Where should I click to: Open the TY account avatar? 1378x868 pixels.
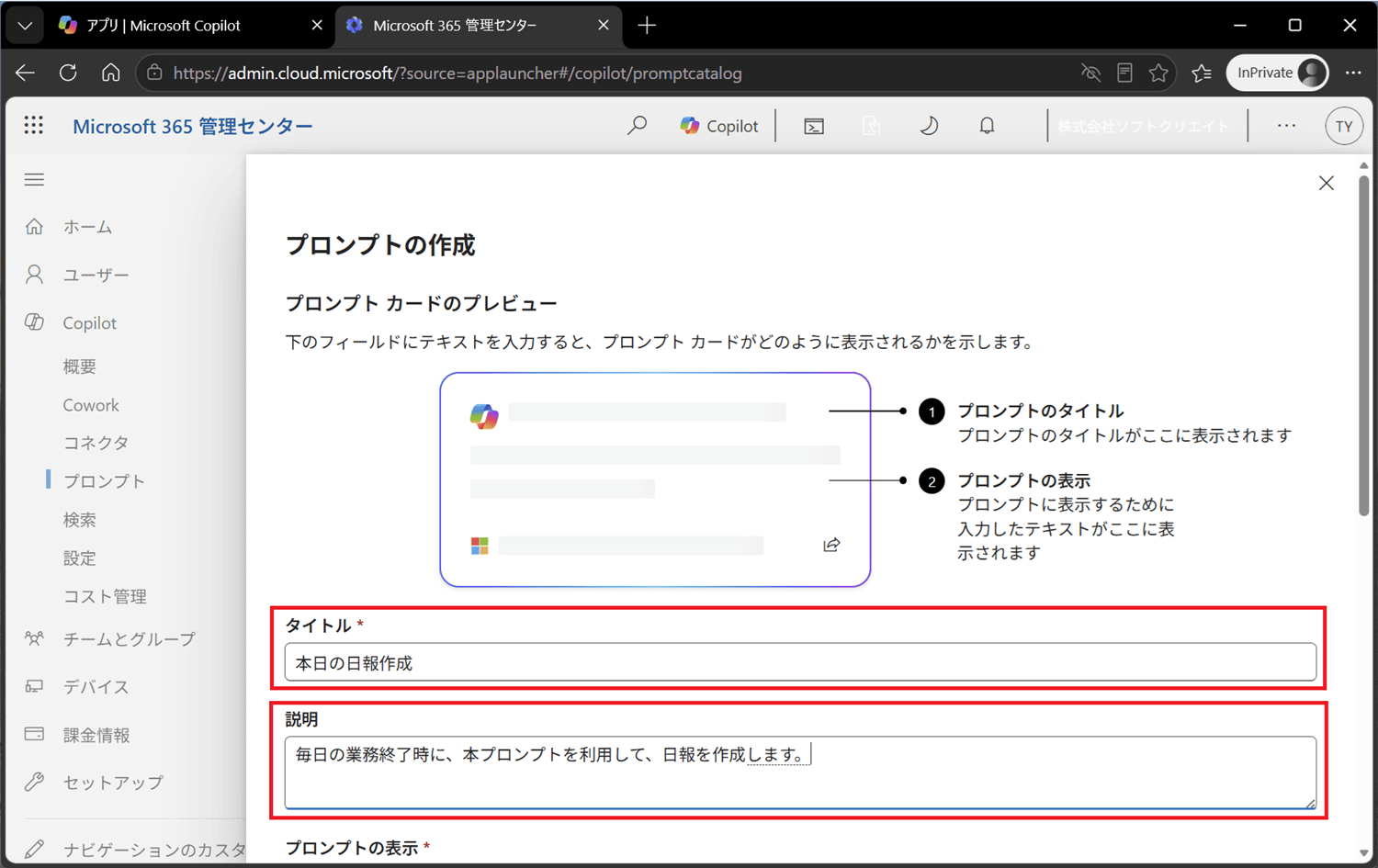tap(1344, 127)
